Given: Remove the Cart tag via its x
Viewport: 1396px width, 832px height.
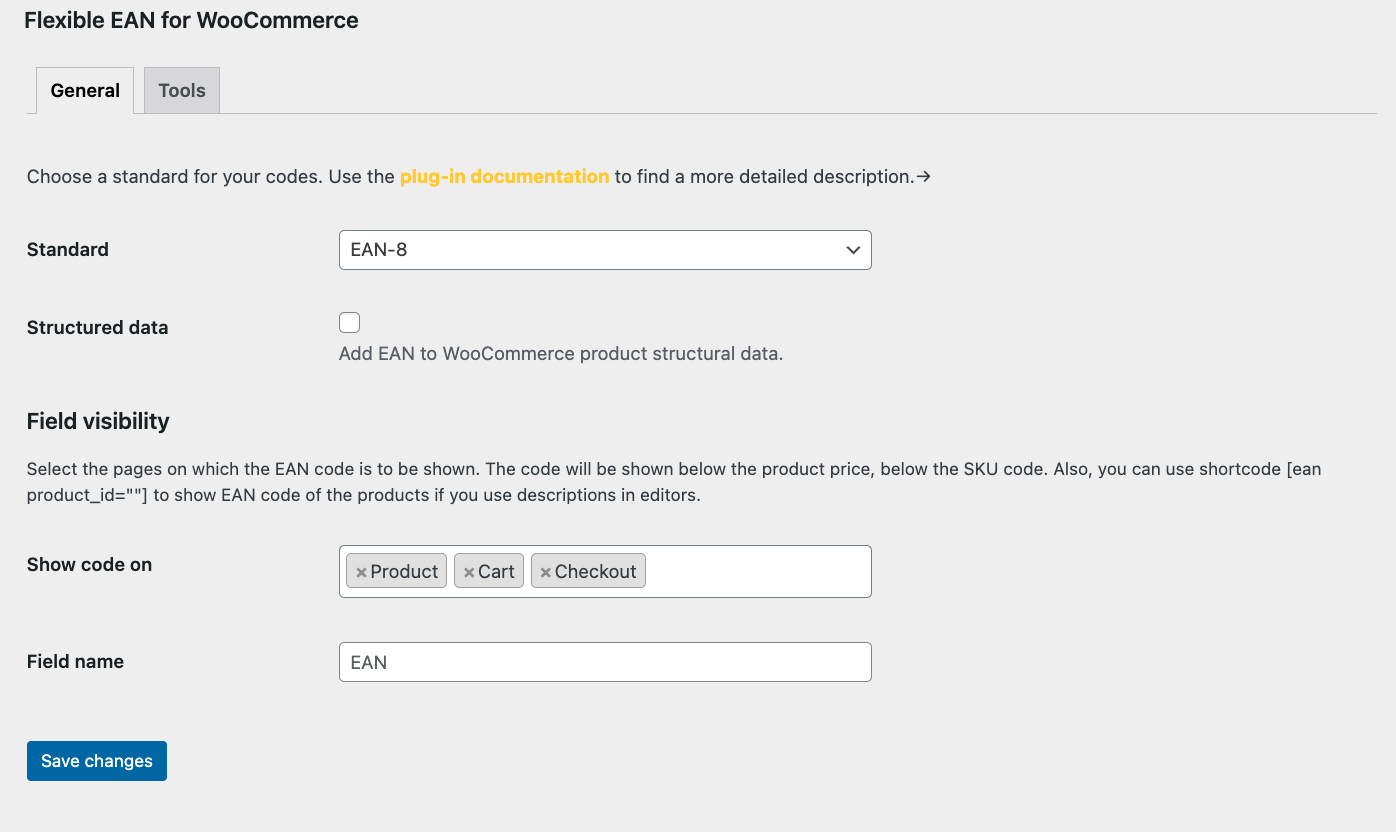Looking at the screenshot, I should (x=468, y=572).
